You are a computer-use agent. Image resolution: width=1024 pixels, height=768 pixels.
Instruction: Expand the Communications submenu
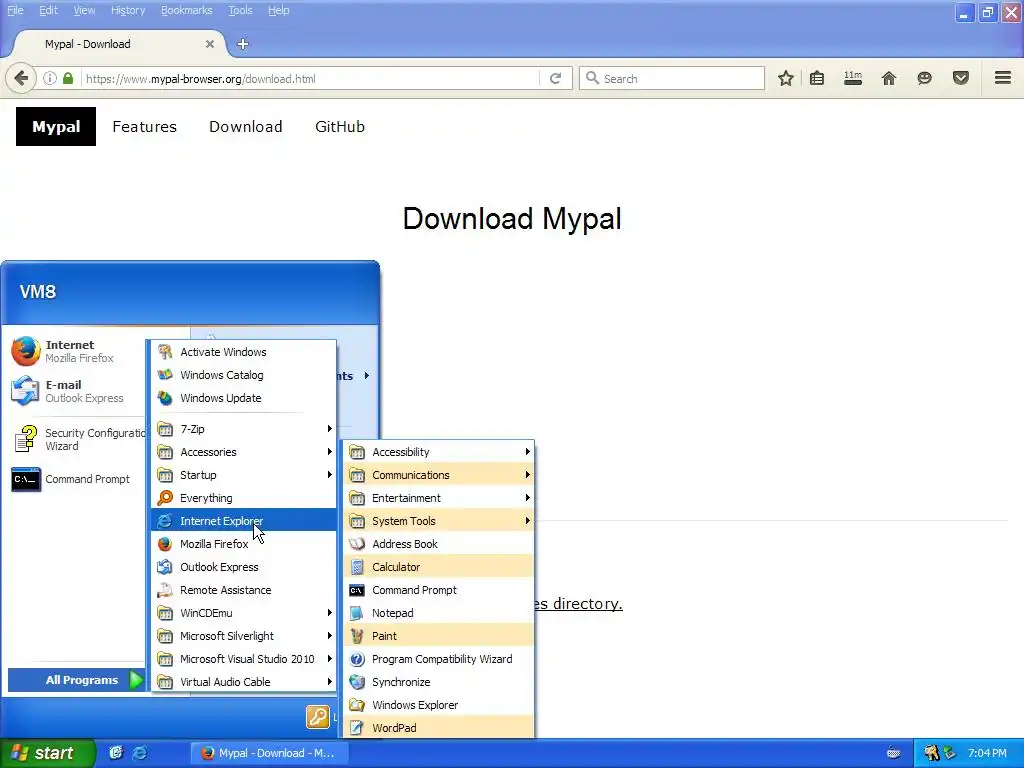click(438, 475)
